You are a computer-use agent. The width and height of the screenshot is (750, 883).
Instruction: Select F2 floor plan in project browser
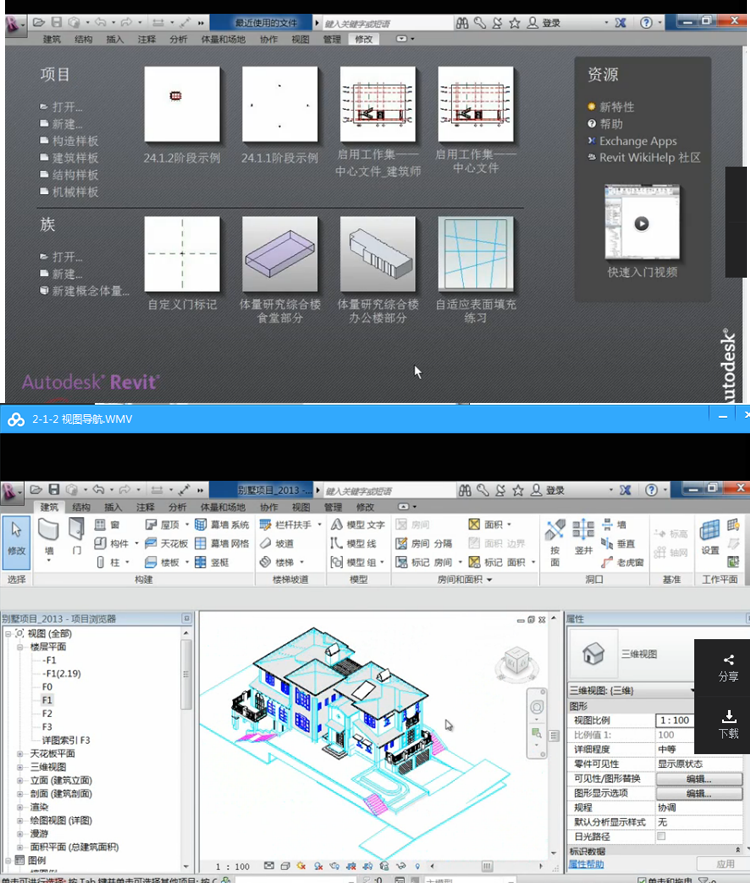(47, 713)
